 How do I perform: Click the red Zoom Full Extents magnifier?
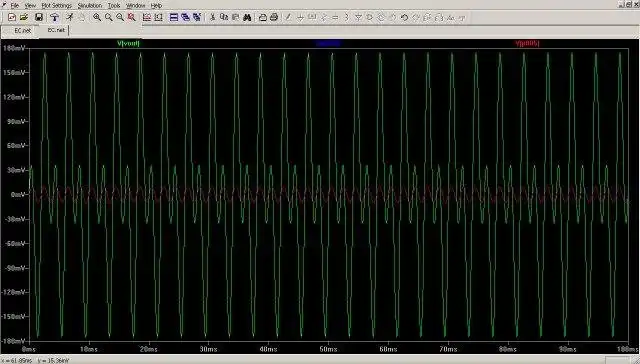click(x=131, y=17)
